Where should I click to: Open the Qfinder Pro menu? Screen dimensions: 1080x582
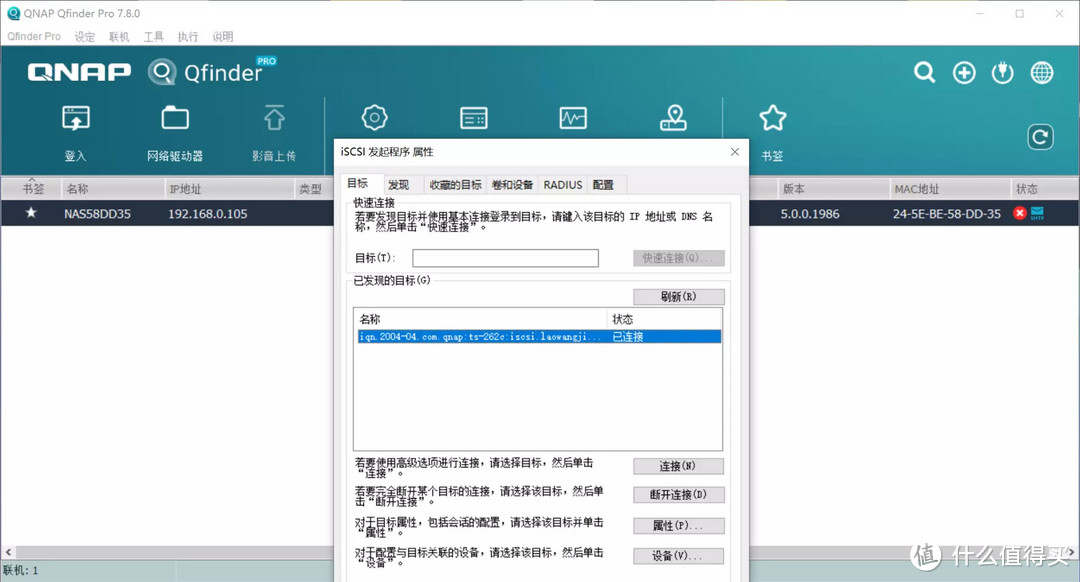(34, 37)
